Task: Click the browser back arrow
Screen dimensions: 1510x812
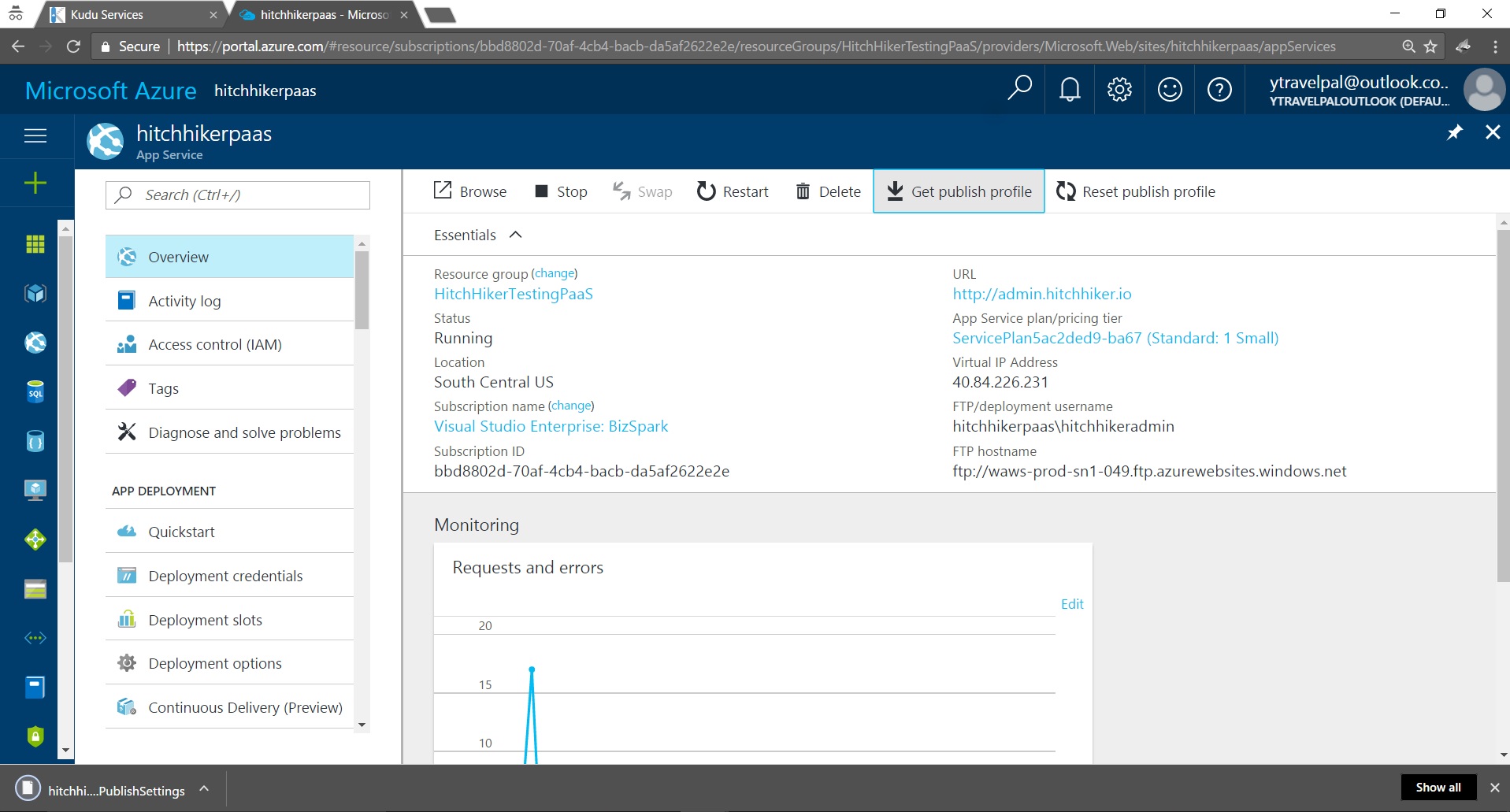Action: (17, 46)
